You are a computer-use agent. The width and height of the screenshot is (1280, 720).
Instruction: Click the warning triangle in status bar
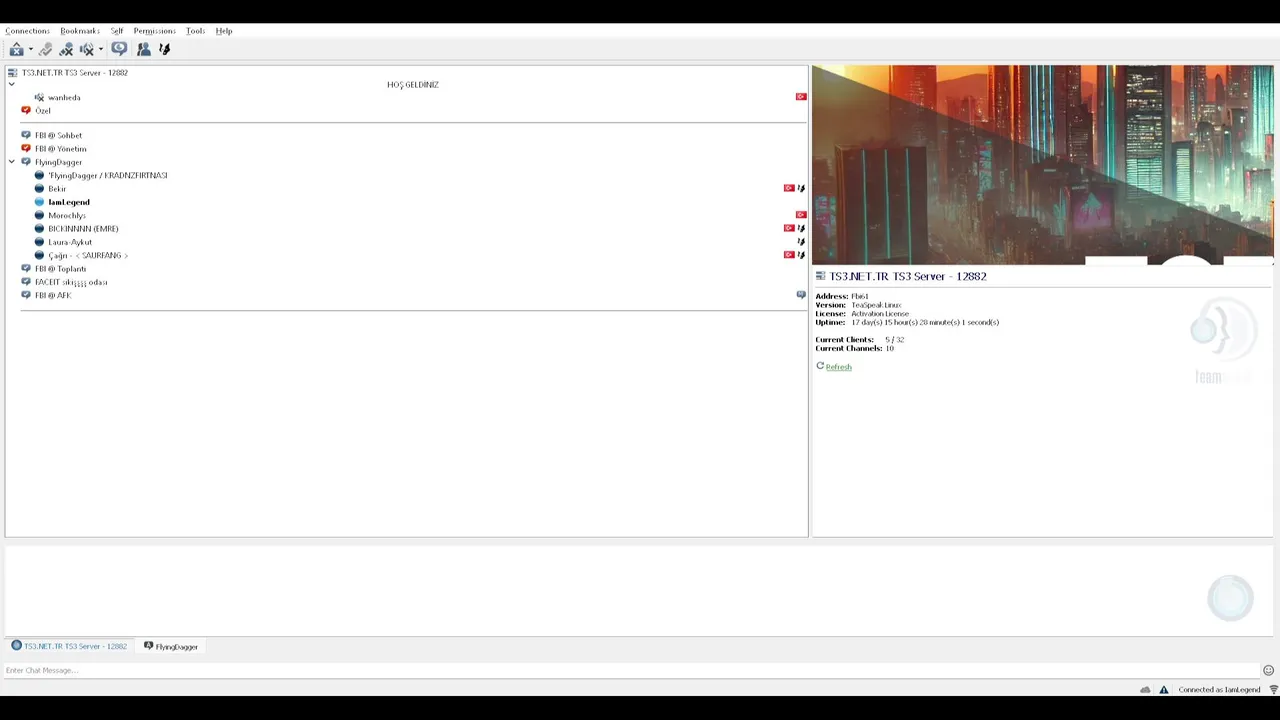1164,690
